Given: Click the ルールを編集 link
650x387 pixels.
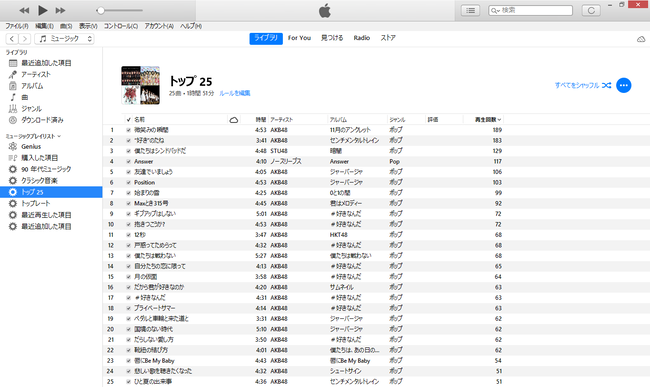Looking at the screenshot, I should [x=235, y=93].
